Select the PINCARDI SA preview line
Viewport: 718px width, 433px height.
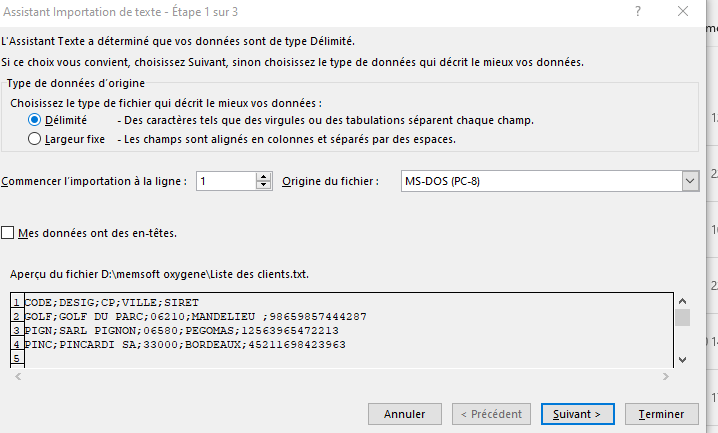click(185, 344)
